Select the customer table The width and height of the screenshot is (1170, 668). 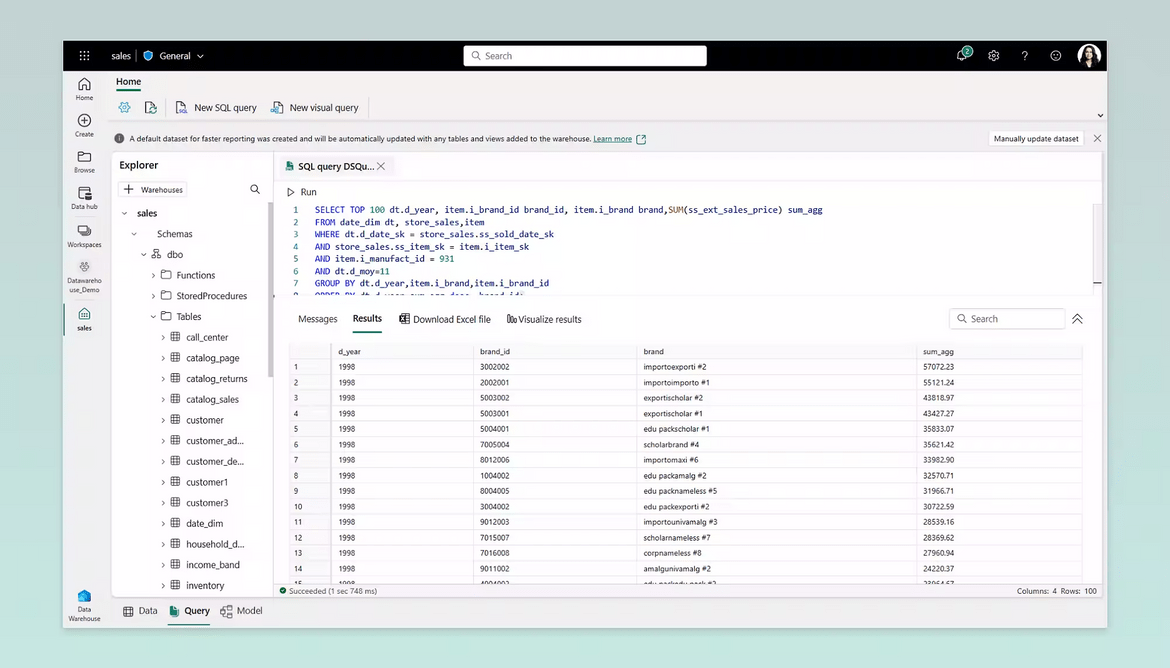coord(205,420)
